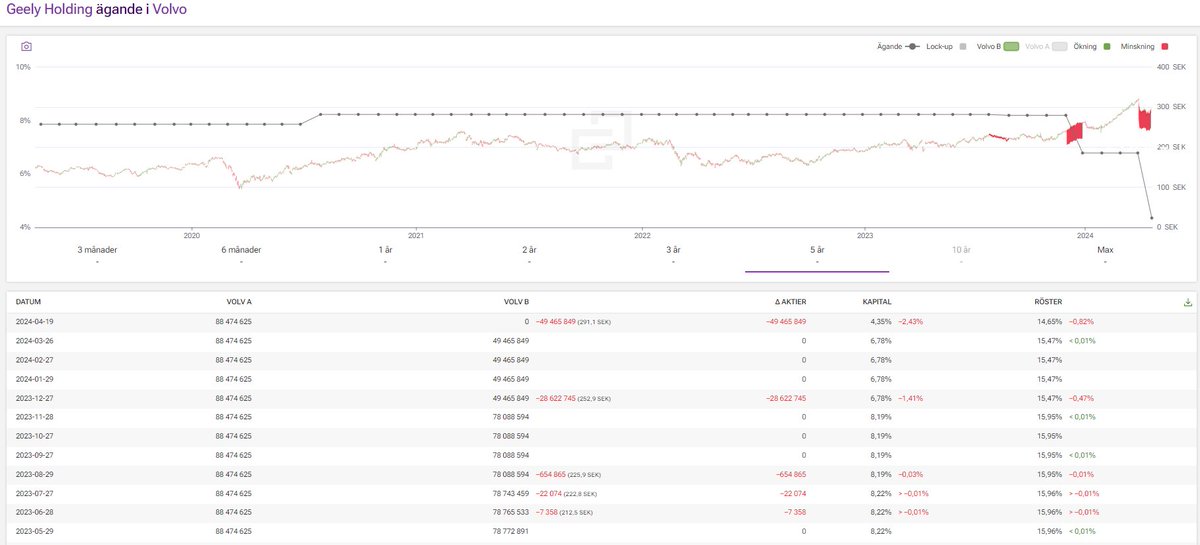The image size is (1200, 545).
Task: Click the −2,43% capital change value
Action: (x=911, y=322)
